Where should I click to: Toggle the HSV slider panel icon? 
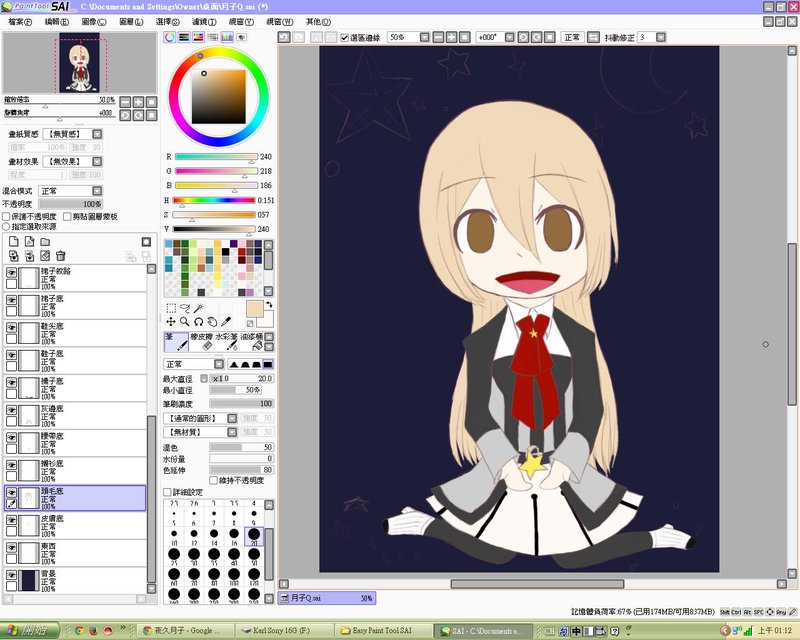click(198, 37)
